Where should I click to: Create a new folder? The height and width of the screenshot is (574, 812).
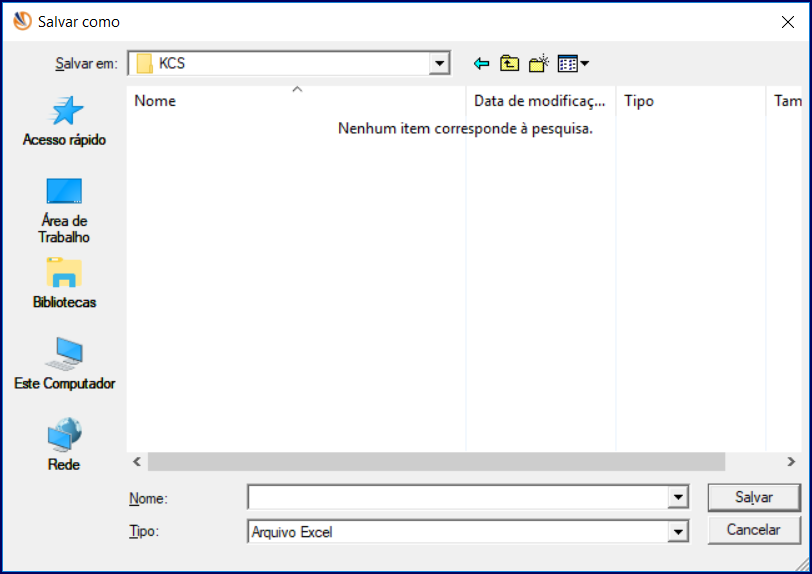(x=539, y=63)
